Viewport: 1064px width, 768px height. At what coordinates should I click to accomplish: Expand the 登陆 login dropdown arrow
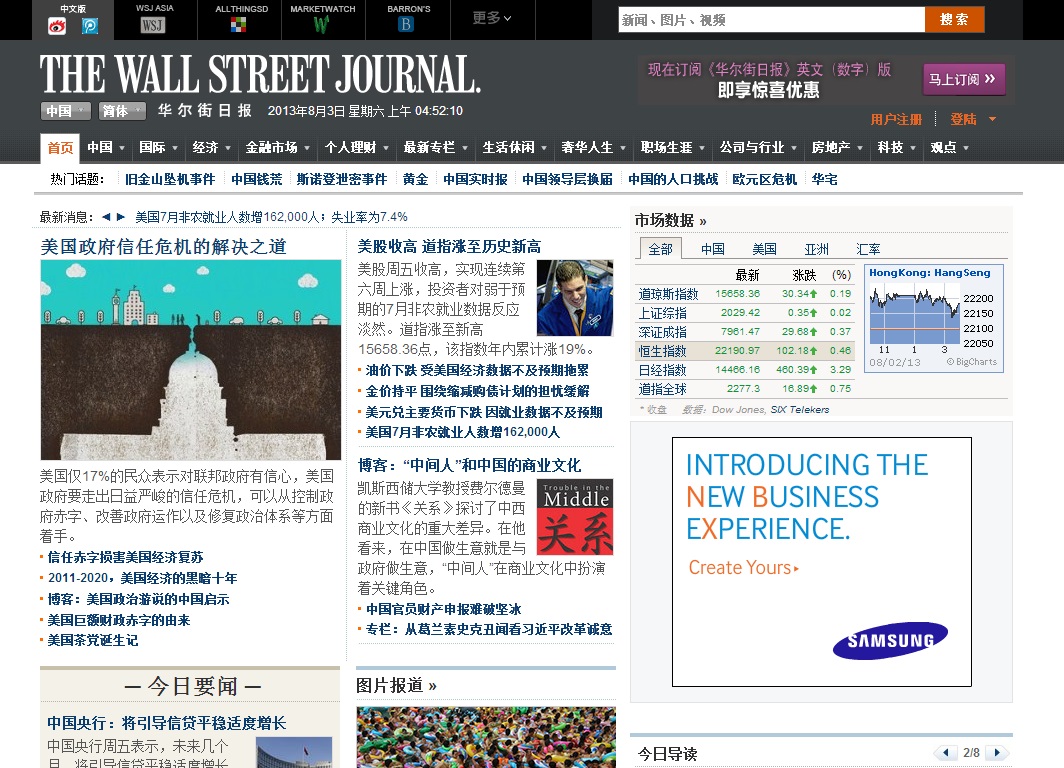(993, 119)
